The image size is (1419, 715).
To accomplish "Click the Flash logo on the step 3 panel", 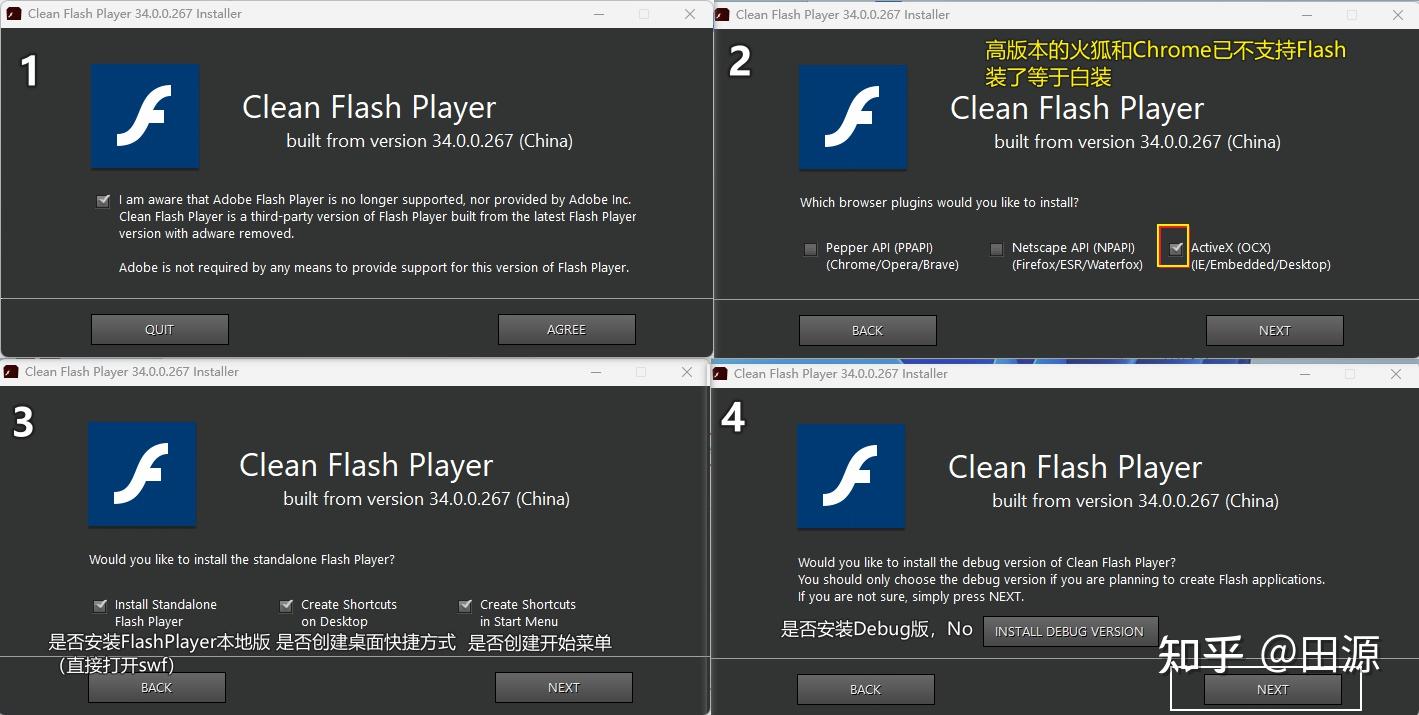I will coord(142,474).
